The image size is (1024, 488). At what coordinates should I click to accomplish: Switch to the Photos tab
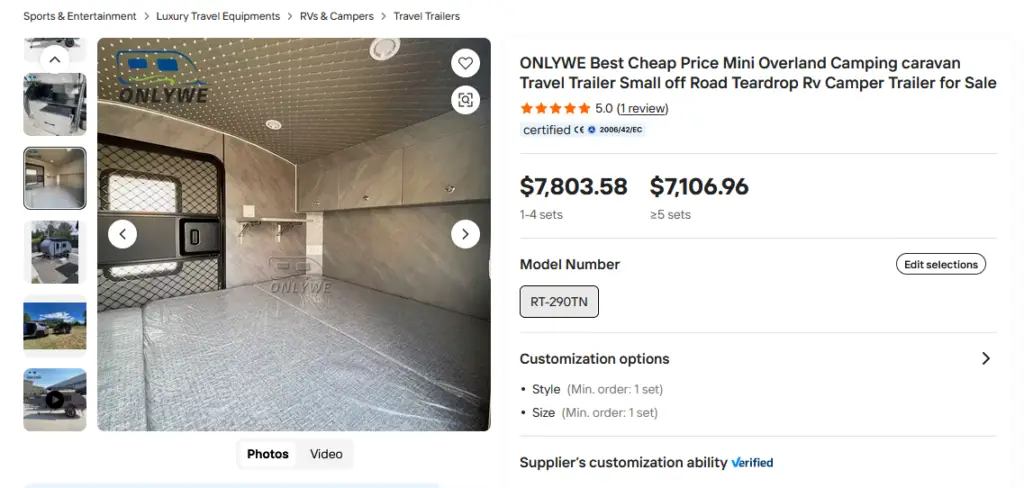(x=268, y=454)
